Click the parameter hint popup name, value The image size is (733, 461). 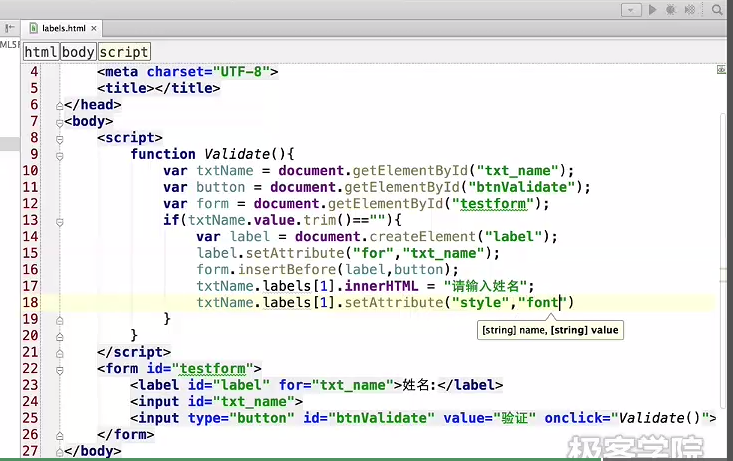pyautogui.click(x=550, y=330)
